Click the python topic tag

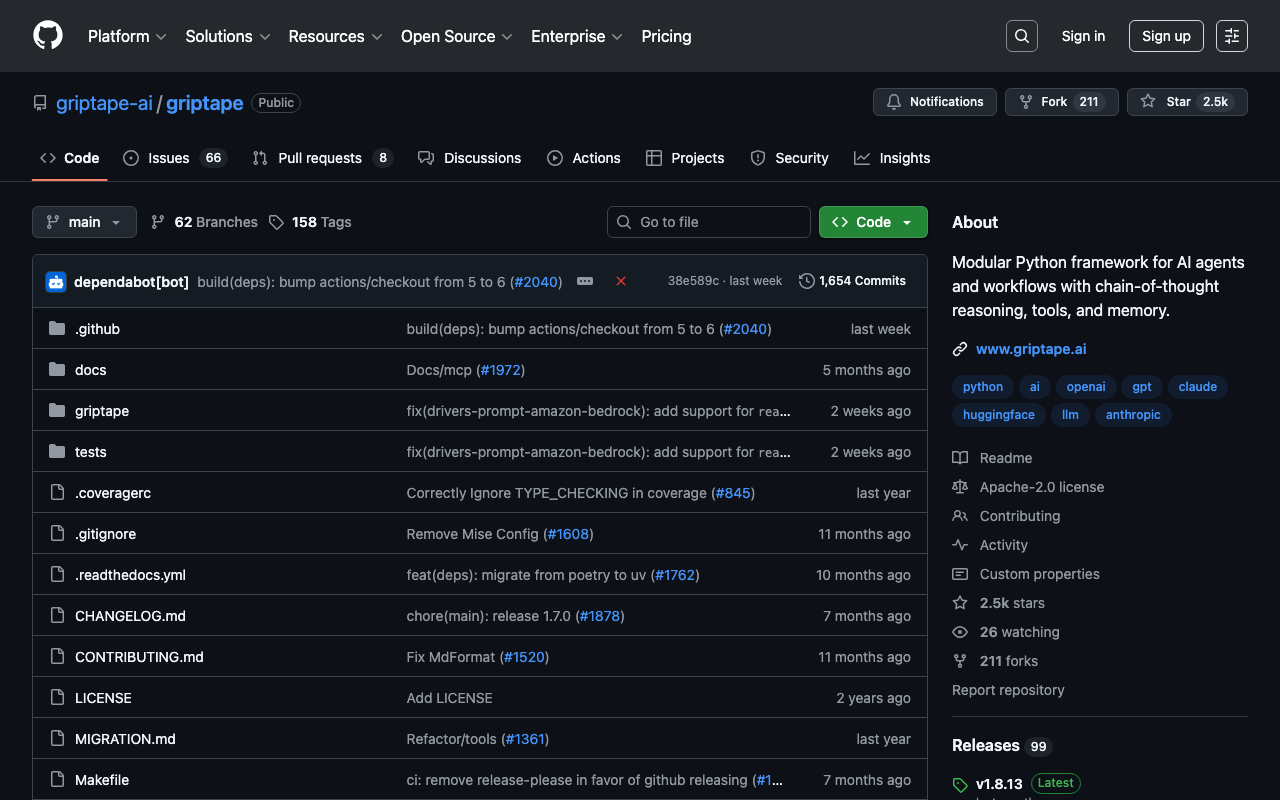982,387
